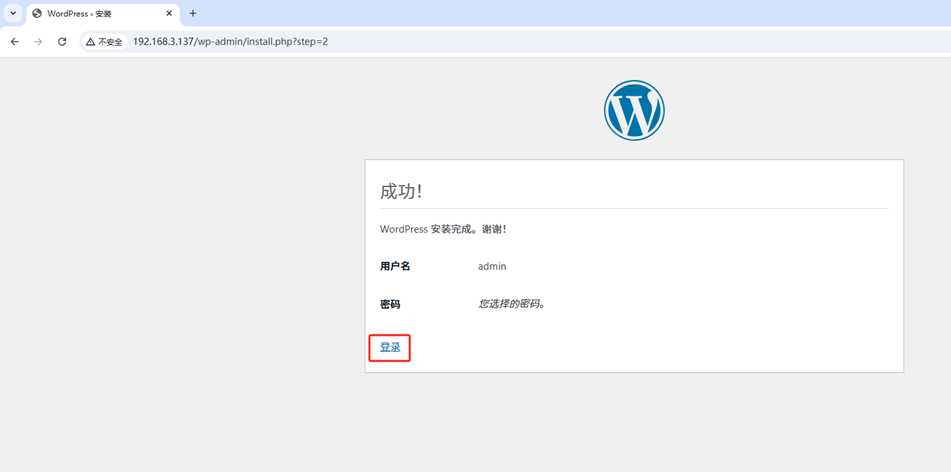Go forward to the next page

coord(38,42)
